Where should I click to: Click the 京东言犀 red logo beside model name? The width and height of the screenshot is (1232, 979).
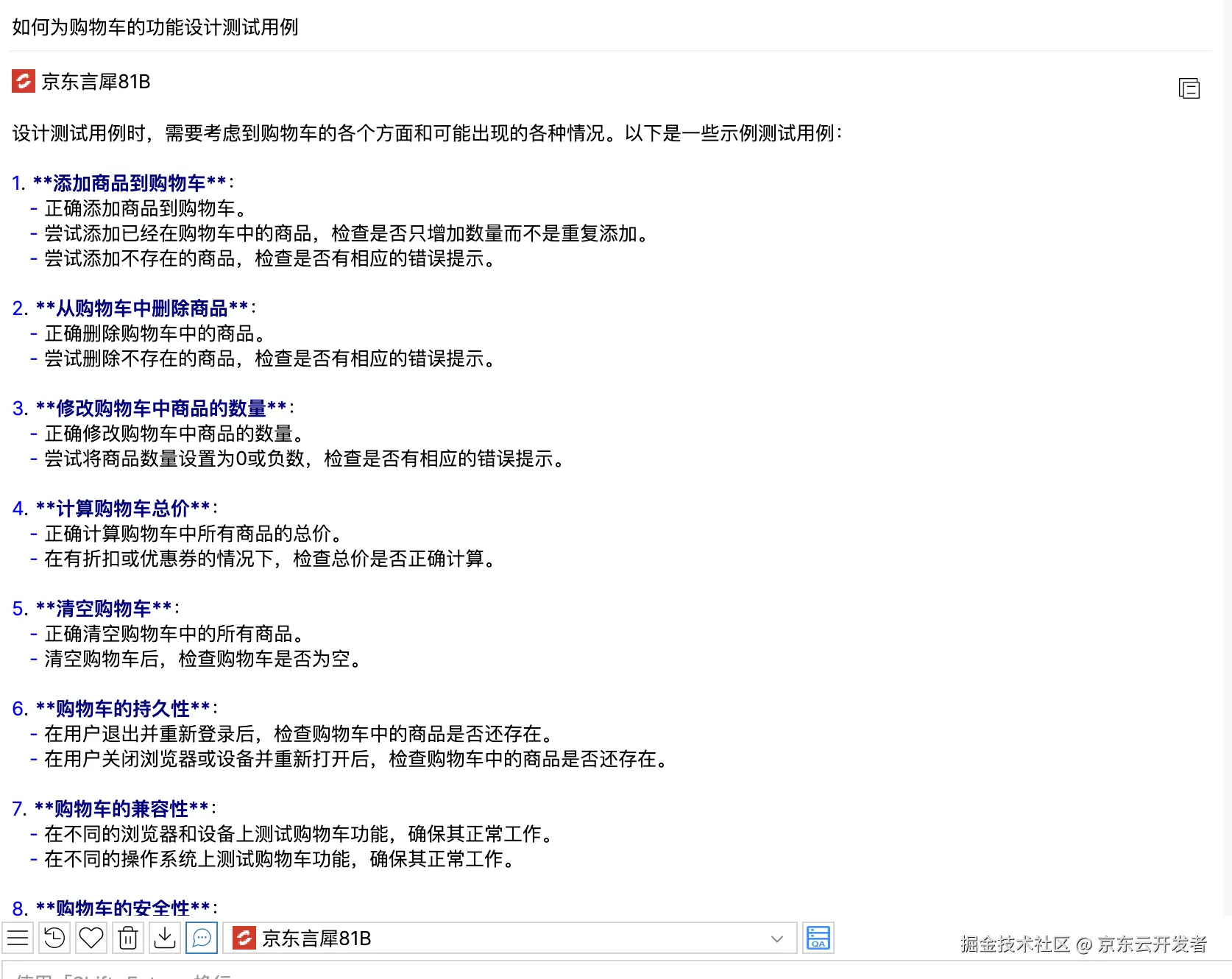(x=244, y=938)
